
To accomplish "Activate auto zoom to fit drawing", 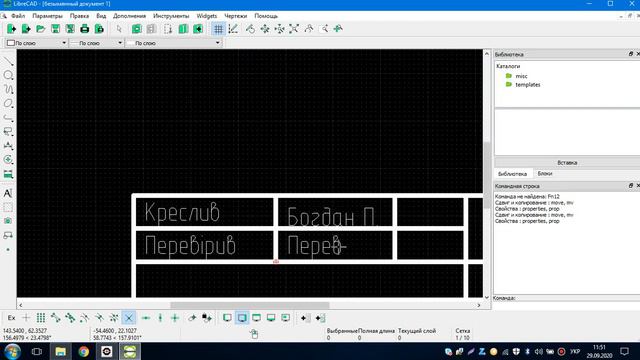I will [x=294, y=29].
